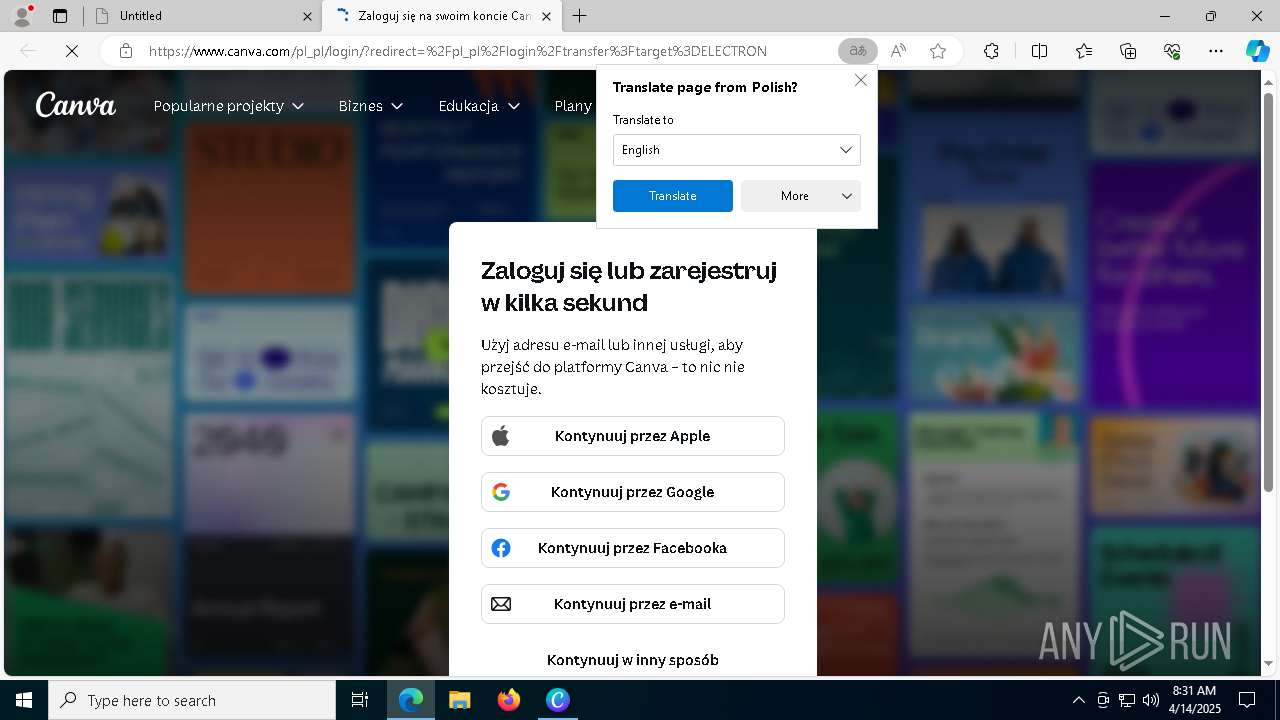Image resolution: width=1280 pixels, height=720 pixels.
Task: Click the Canva logo
Action: tap(76, 105)
